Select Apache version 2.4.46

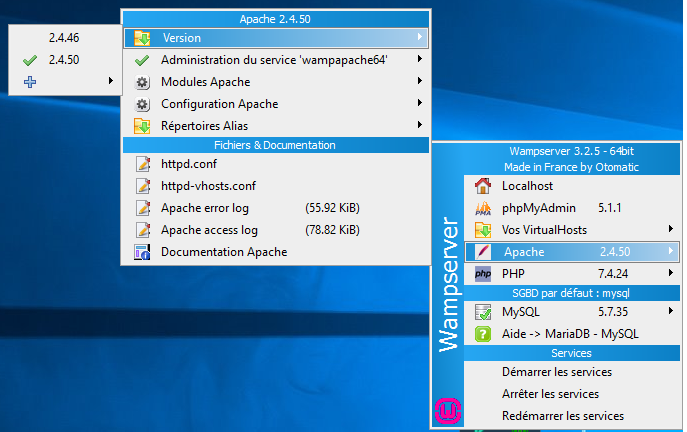(x=64, y=38)
